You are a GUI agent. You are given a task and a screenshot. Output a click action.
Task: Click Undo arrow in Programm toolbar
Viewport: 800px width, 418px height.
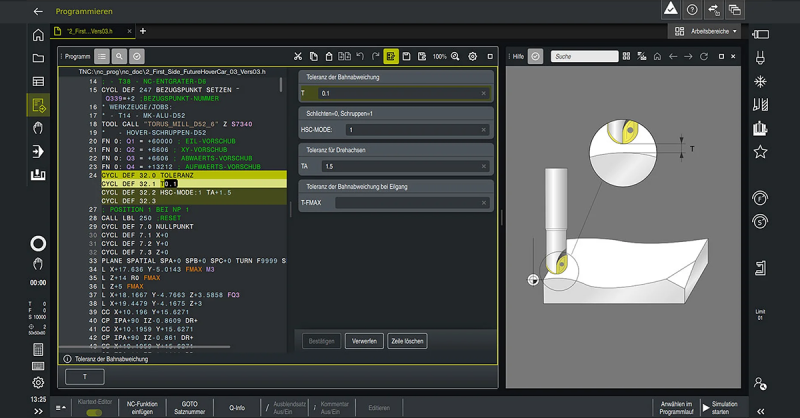click(360, 56)
